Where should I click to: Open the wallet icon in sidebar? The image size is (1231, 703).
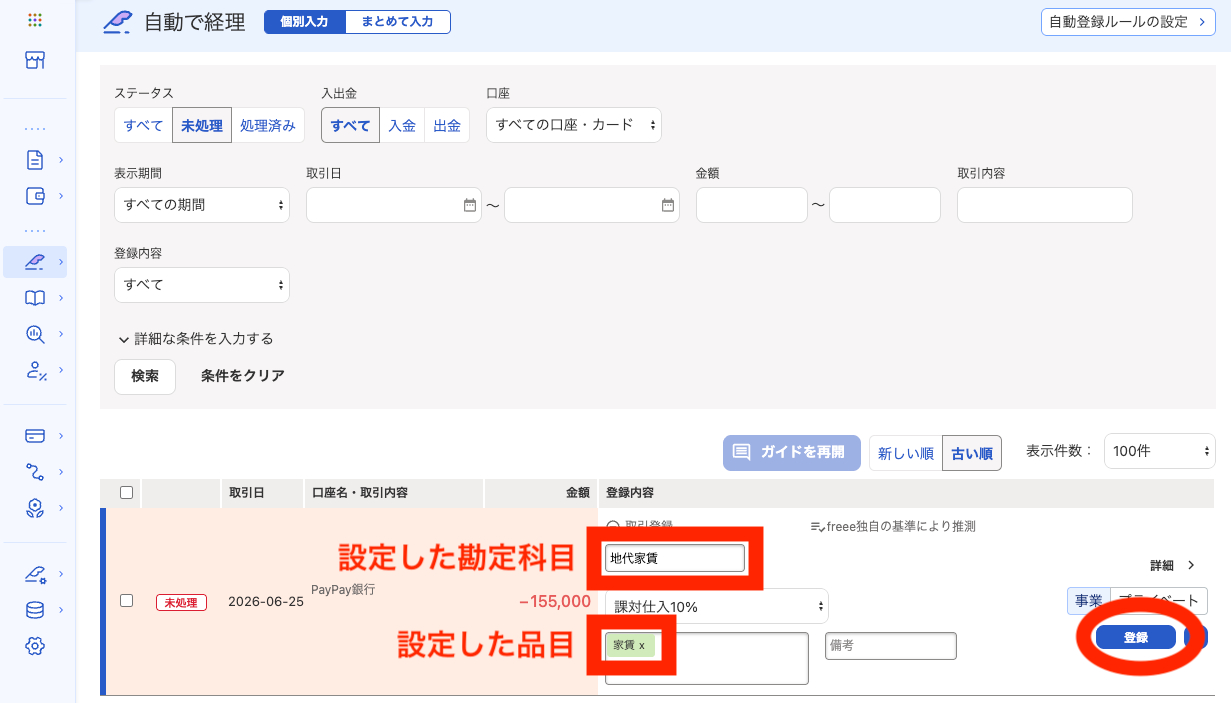coord(35,195)
